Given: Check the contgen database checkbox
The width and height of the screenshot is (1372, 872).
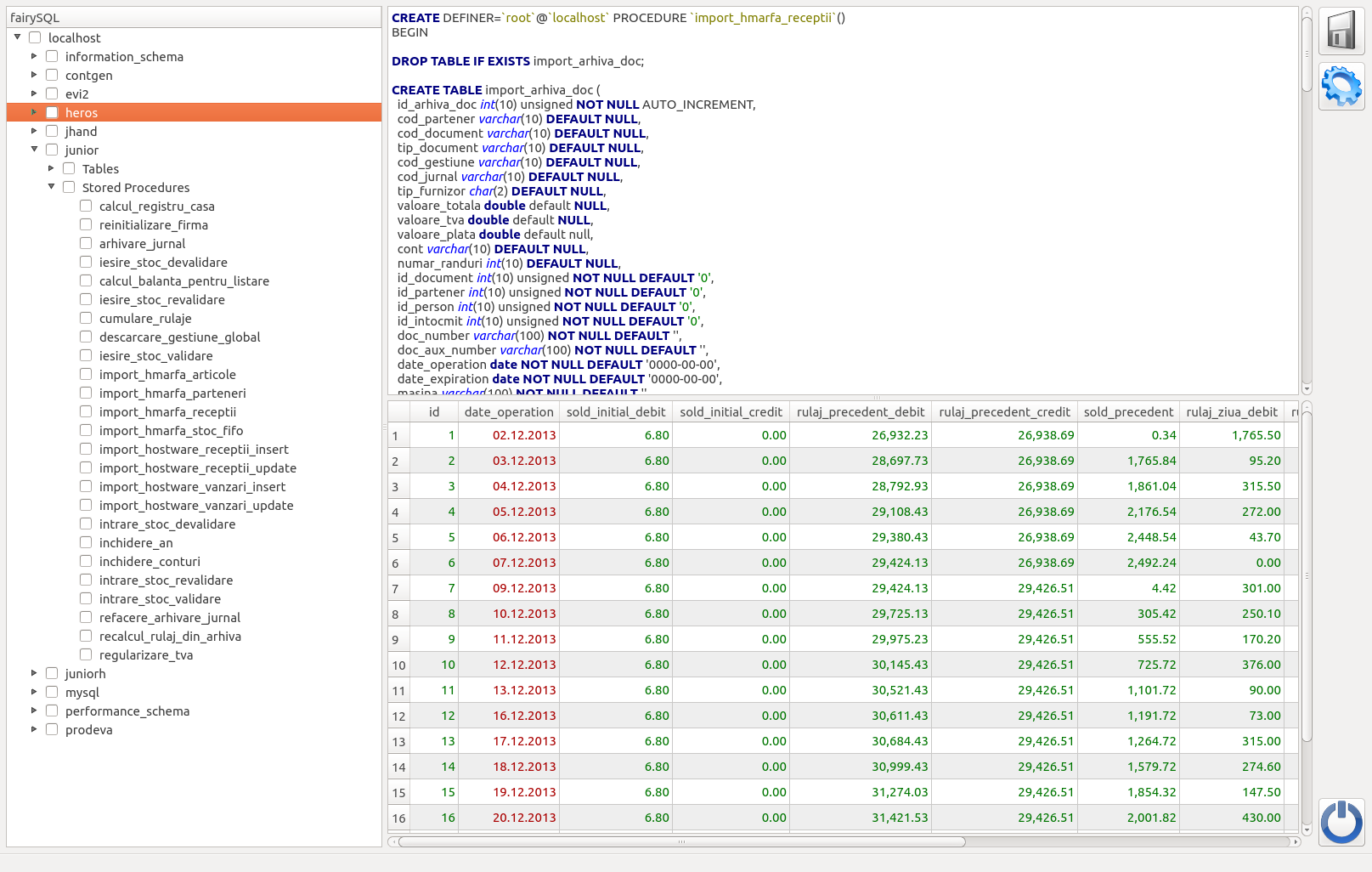Looking at the screenshot, I should (52, 75).
